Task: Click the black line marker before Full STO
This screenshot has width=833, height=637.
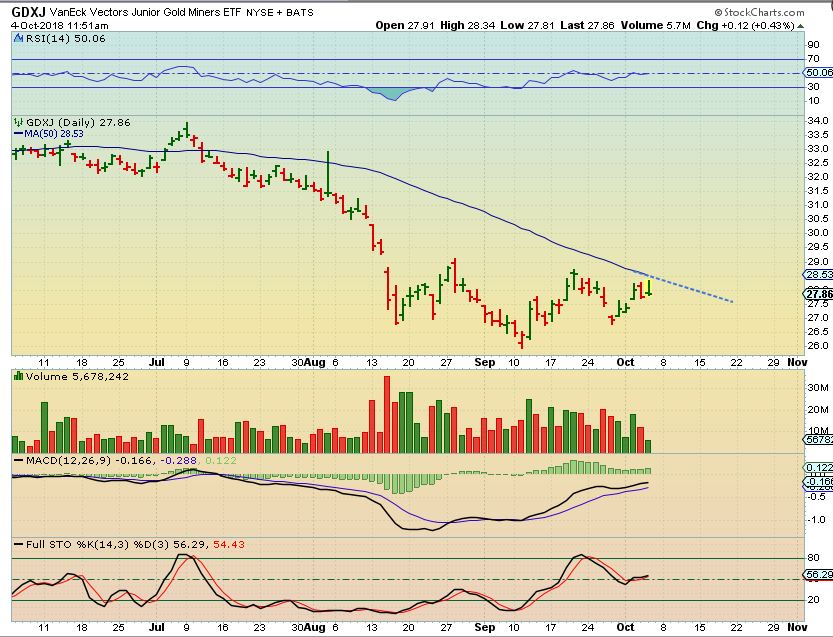Action: (19, 545)
